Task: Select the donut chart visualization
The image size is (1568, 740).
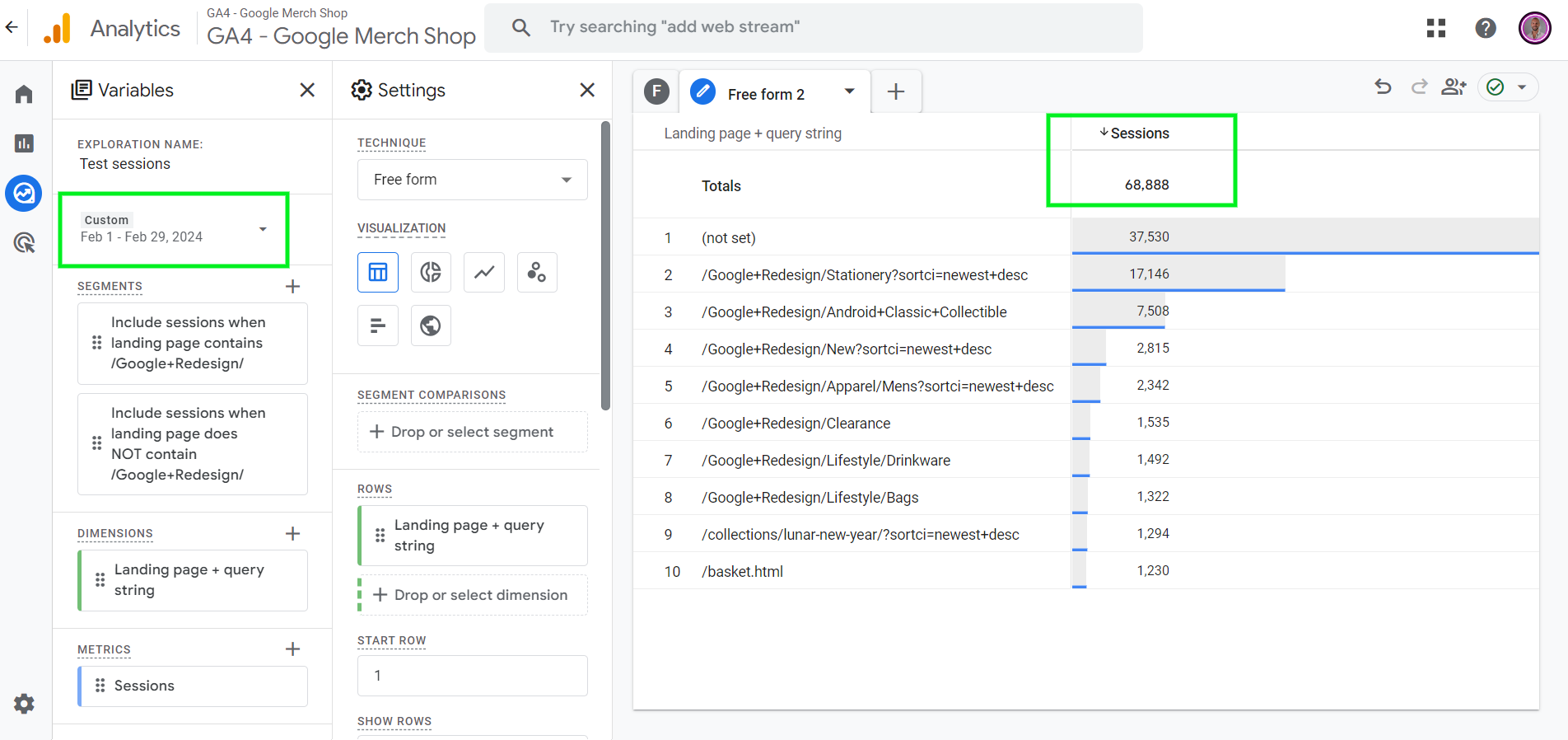Action: (x=431, y=272)
